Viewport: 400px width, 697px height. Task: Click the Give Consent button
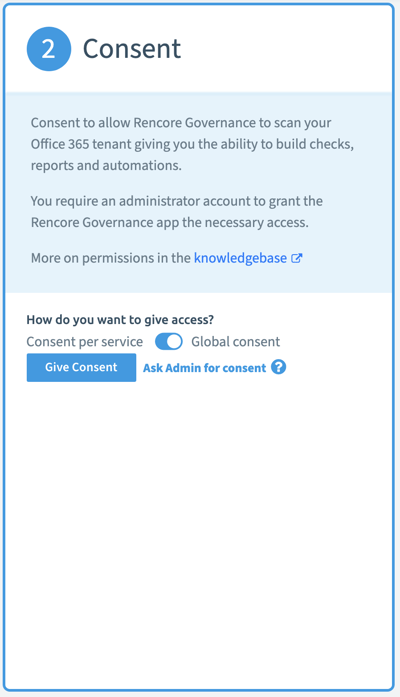(x=81, y=368)
